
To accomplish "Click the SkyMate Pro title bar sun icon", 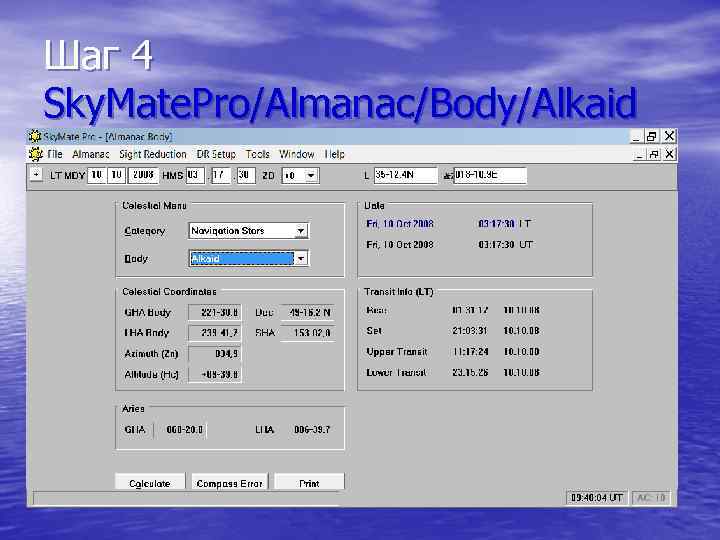I will [35, 136].
